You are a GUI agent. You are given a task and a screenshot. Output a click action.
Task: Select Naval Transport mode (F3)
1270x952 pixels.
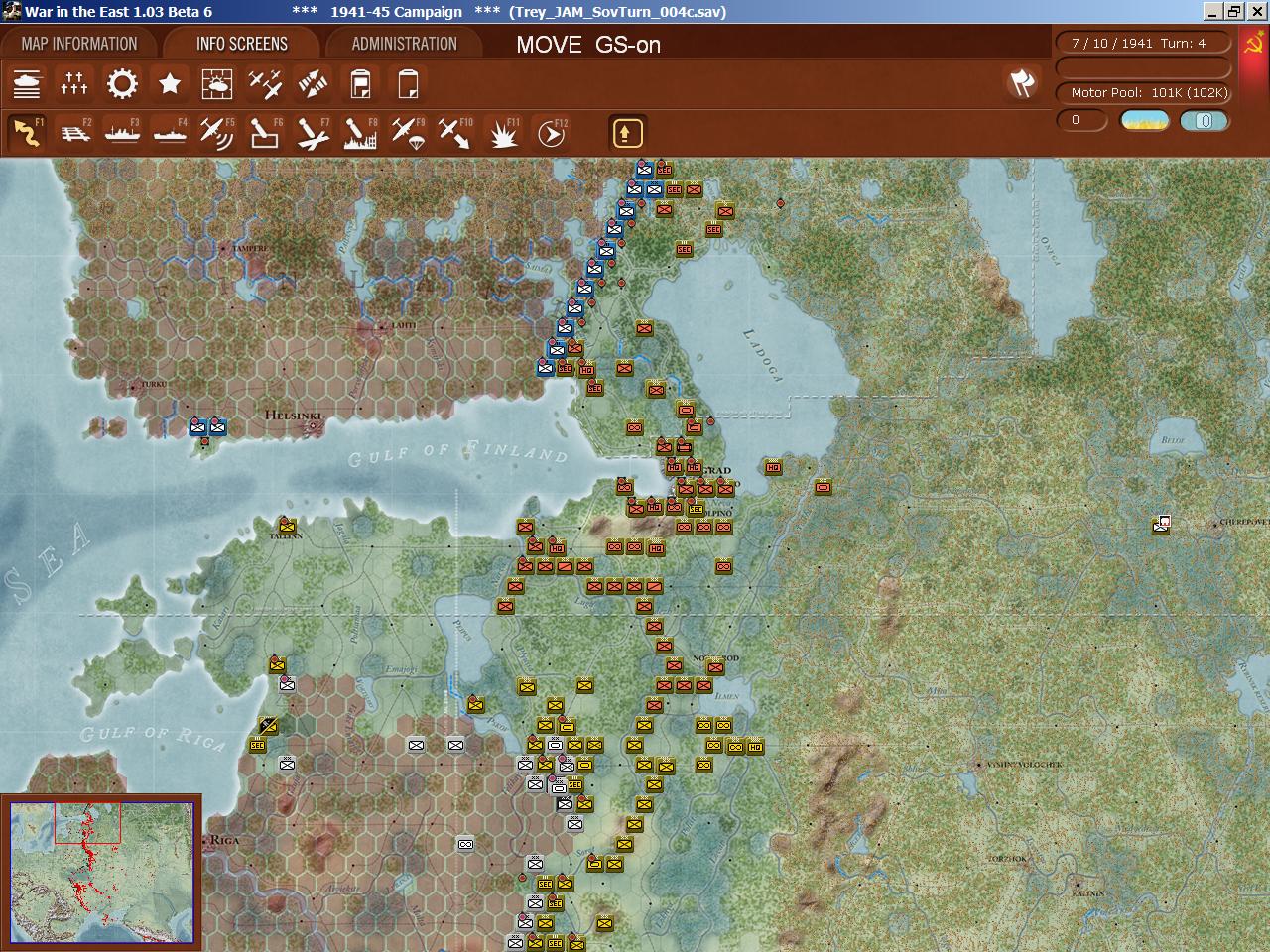(122, 133)
